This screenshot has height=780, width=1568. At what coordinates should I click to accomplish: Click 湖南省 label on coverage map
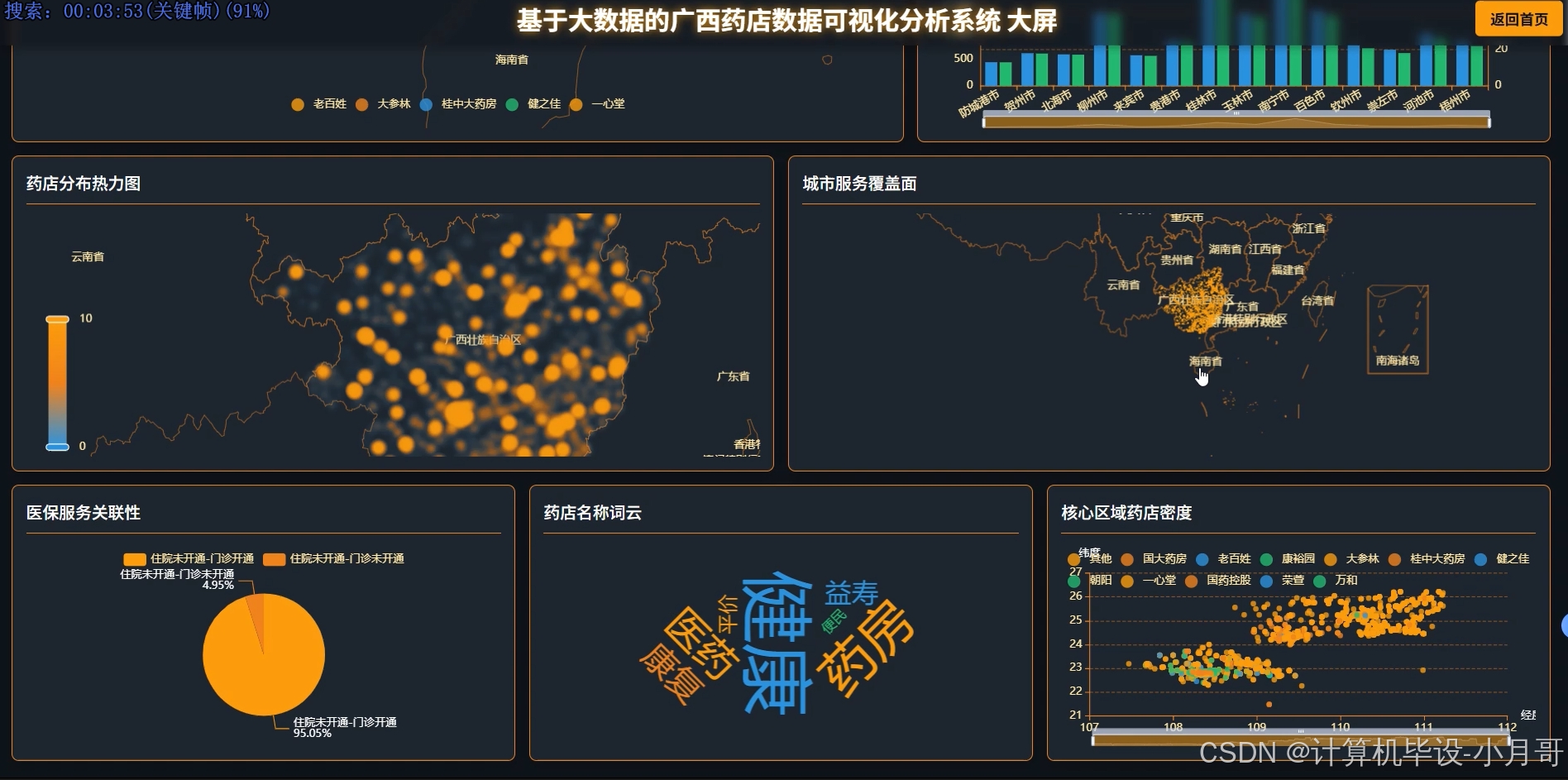(1225, 249)
